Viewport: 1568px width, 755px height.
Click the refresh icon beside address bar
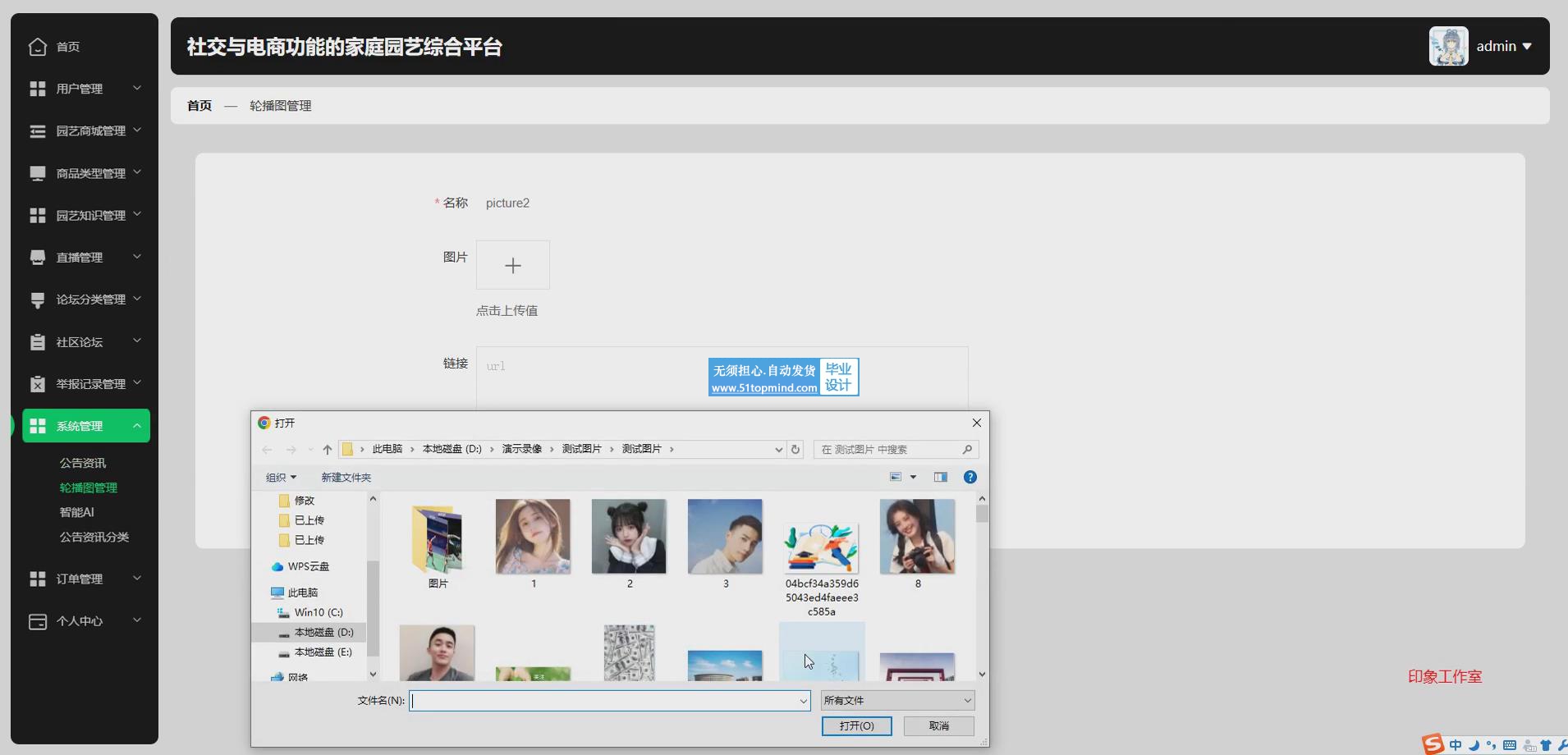point(795,450)
